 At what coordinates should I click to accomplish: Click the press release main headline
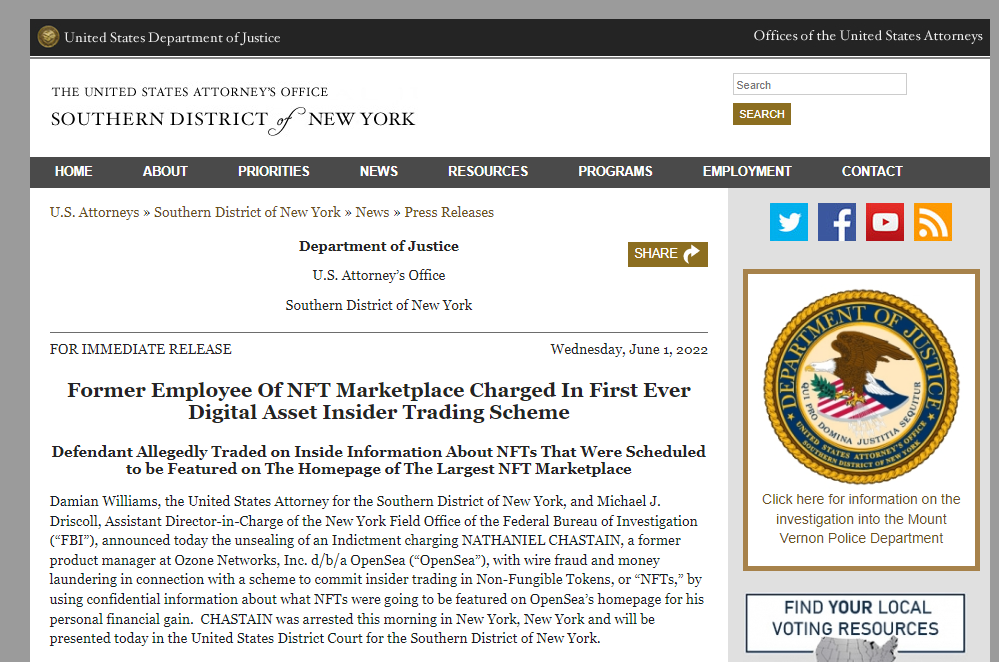[x=379, y=401]
